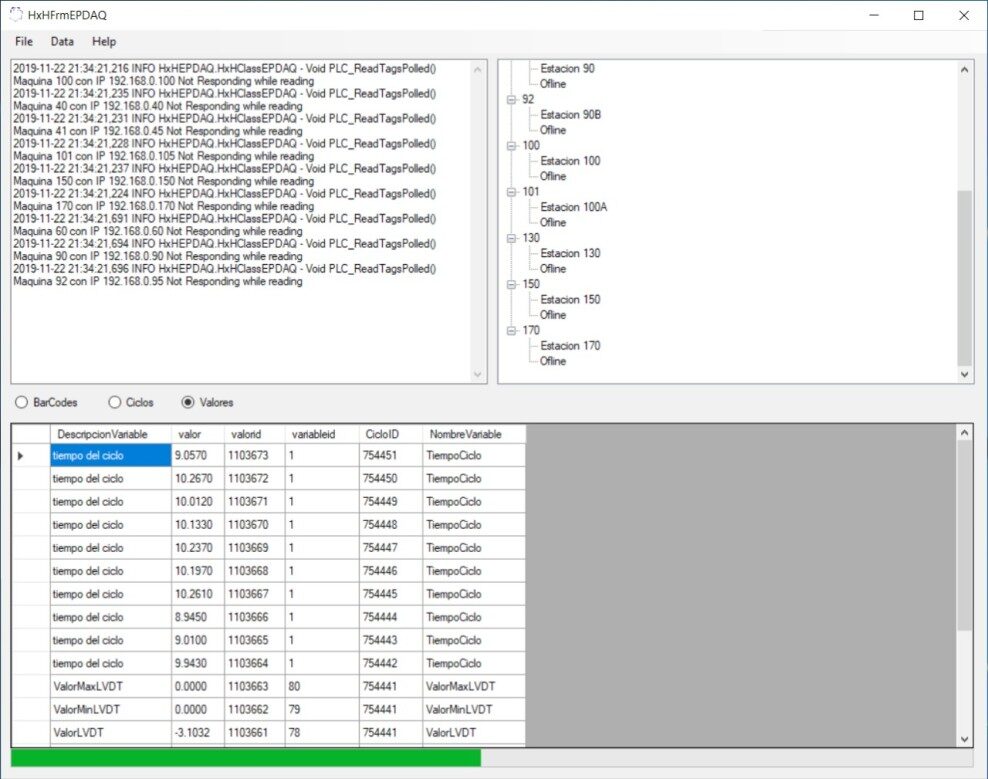Viewport: 988px width, 779px height.
Task: Collapse tree node 130
Action: pos(512,238)
